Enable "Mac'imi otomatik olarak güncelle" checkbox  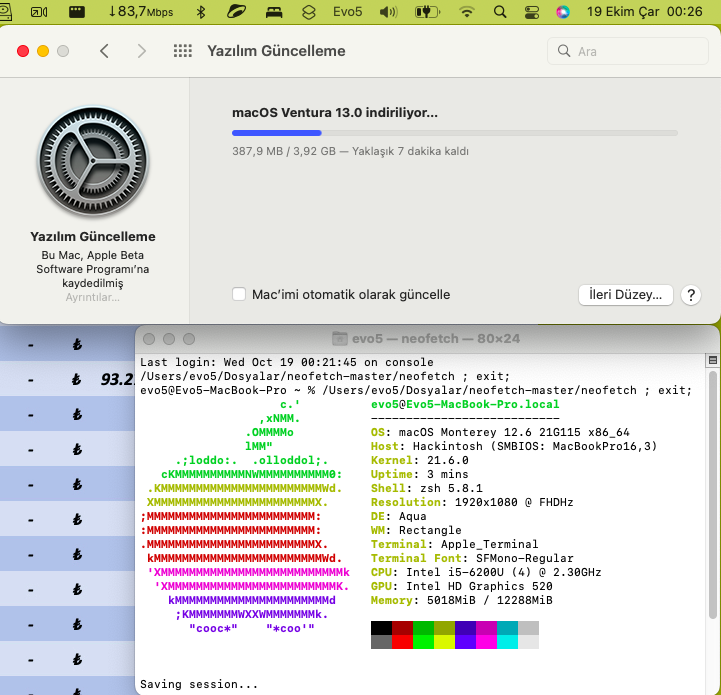[x=239, y=295]
